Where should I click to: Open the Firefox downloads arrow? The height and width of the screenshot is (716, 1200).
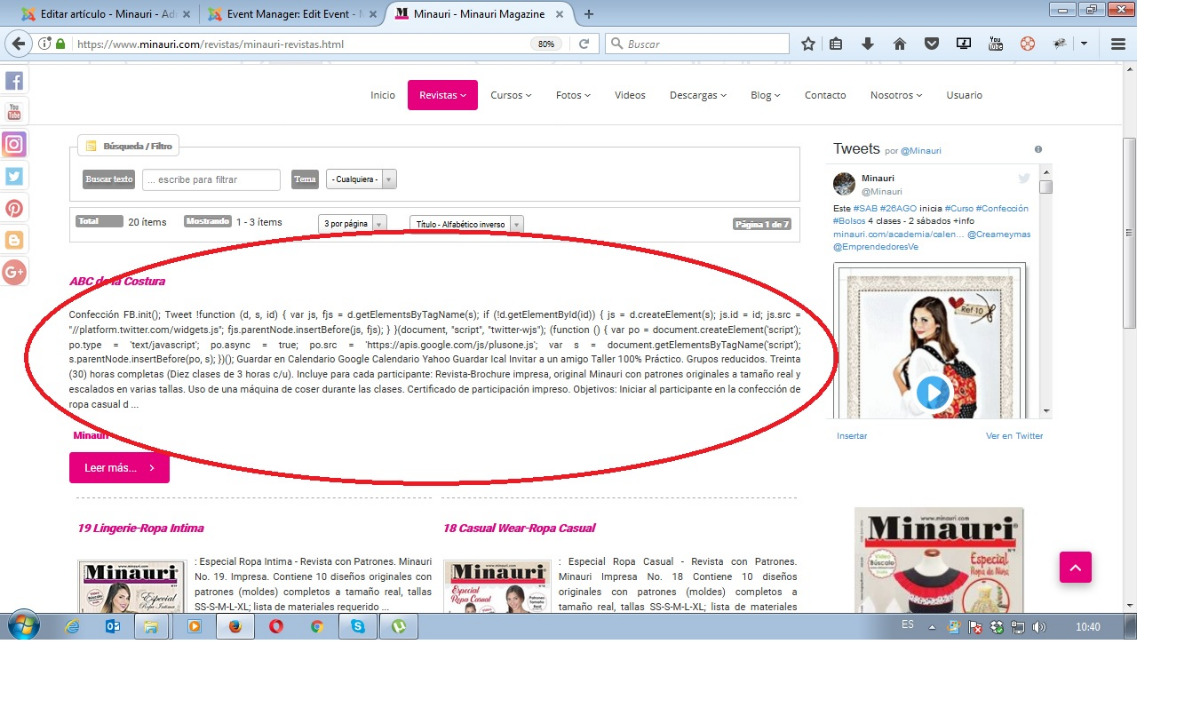click(x=867, y=44)
